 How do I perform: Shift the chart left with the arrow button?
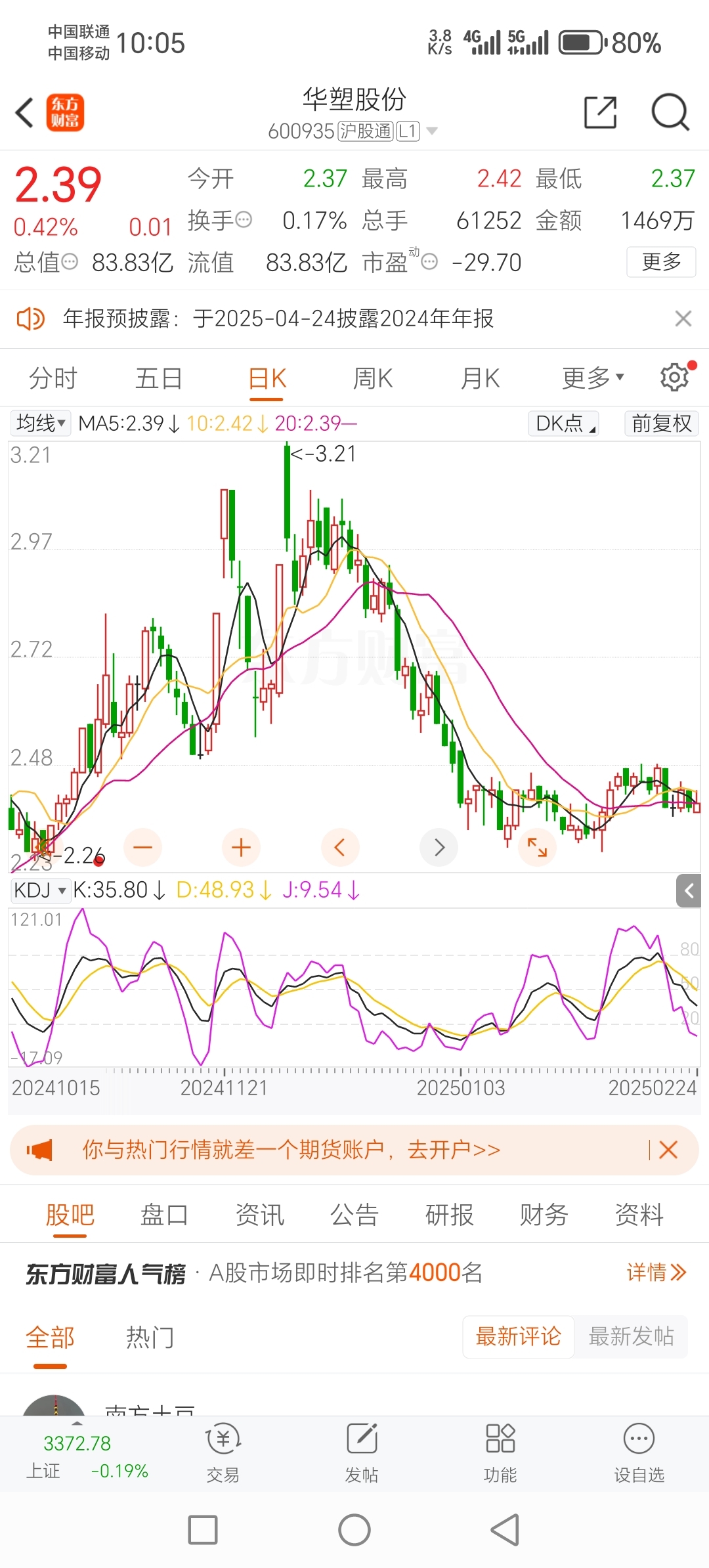click(339, 847)
